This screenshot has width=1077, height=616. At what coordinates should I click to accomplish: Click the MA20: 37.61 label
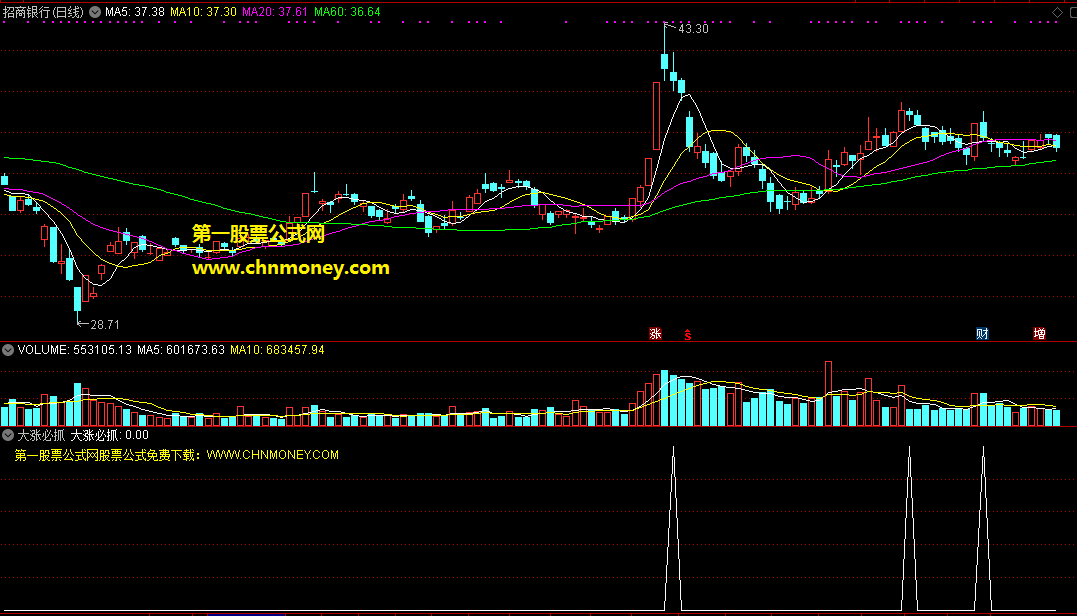[x=275, y=12]
